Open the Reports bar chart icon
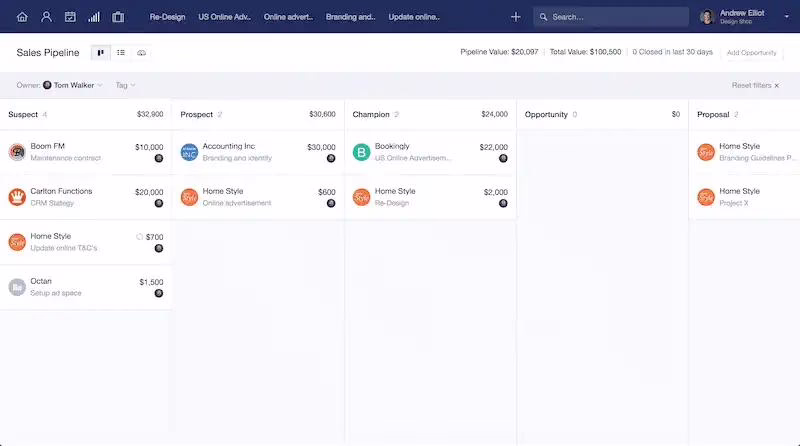This screenshot has width=800, height=446. 94,17
